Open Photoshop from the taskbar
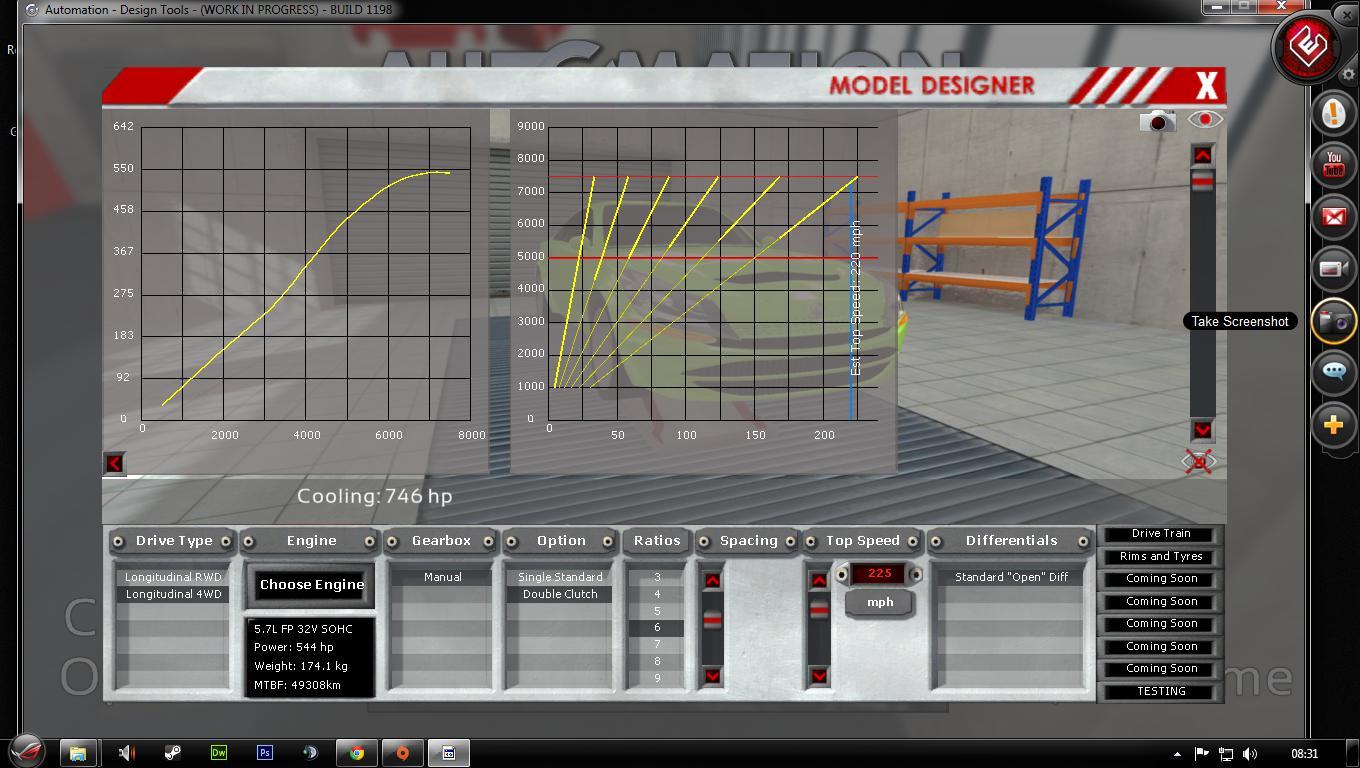The width and height of the screenshot is (1360, 768). [x=265, y=753]
